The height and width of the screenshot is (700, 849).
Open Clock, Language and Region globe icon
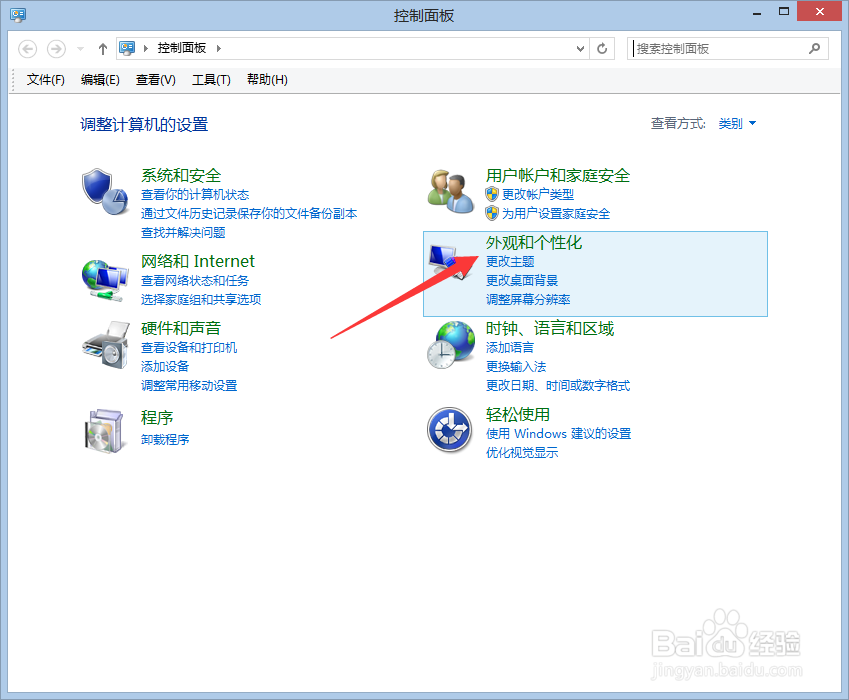pyautogui.click(x=451, y=345)
